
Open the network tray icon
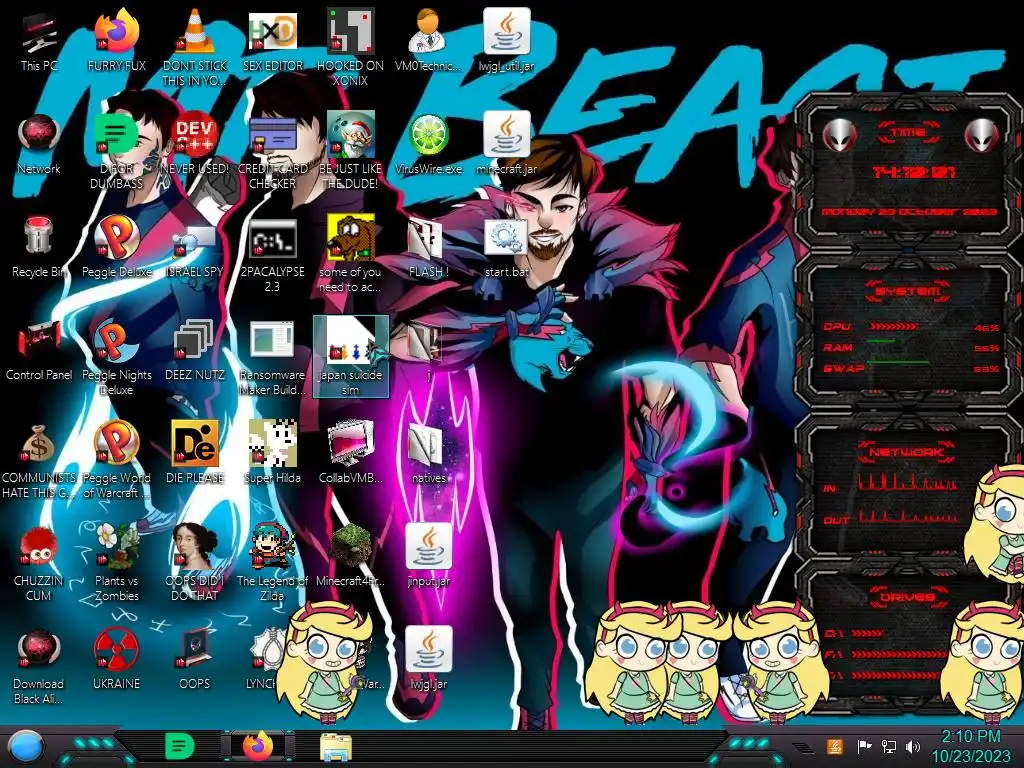tap(889, 746)
